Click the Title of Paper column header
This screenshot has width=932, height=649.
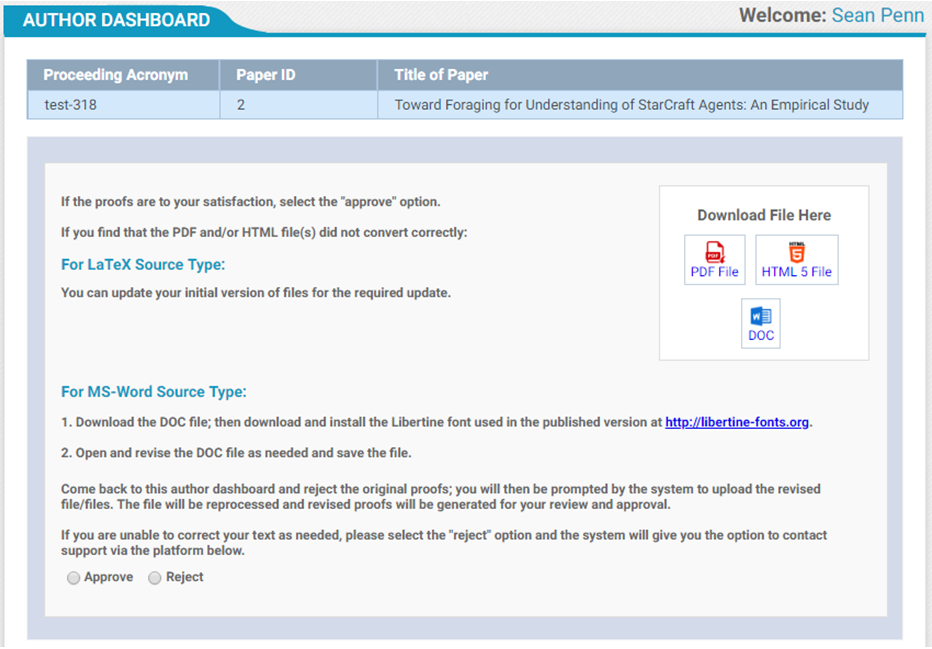441,75
